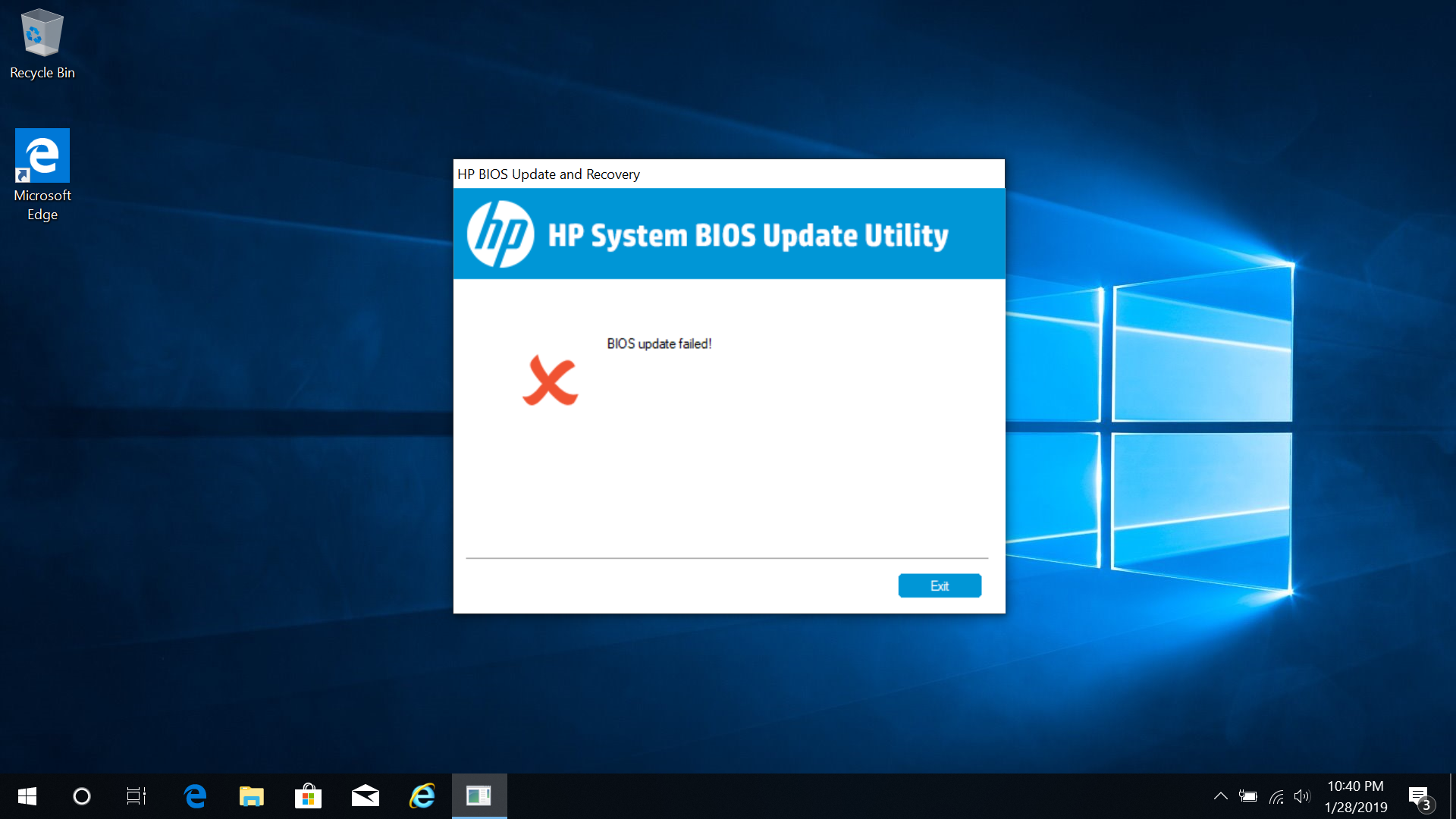This screenshot has width=1456, height=819.
Task: Open File Explorer from the taskbar
Action: point(251,795)
